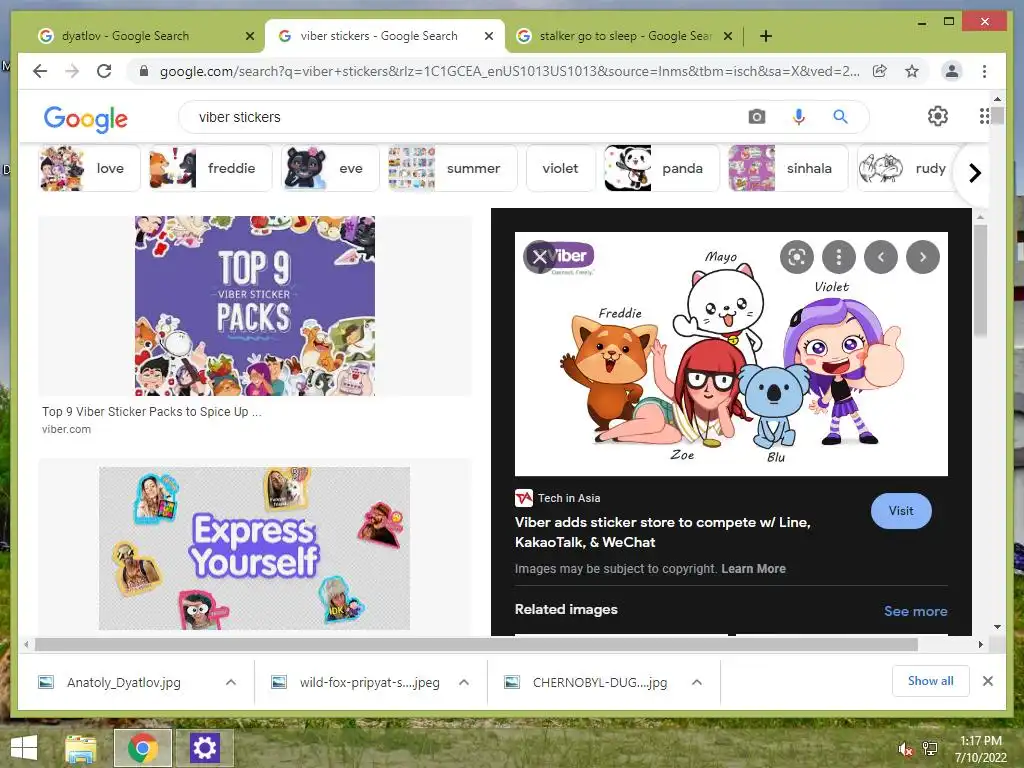Open Google quick settings gear

coord(937,116)
